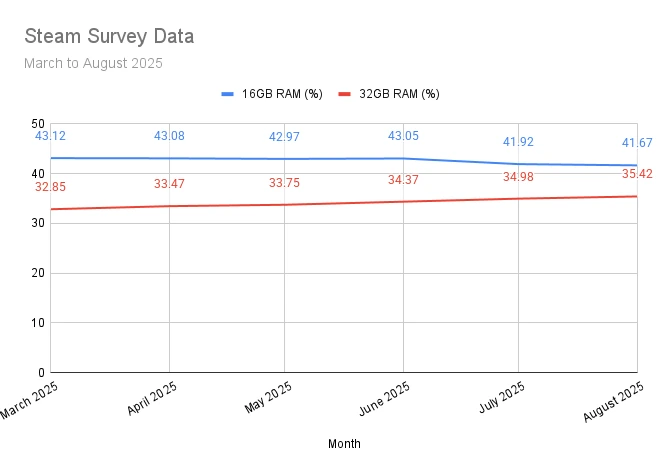Select the March to August 2025 subtitle
The height and width of the screenshot is (475, 661).
tap(93, 63)
